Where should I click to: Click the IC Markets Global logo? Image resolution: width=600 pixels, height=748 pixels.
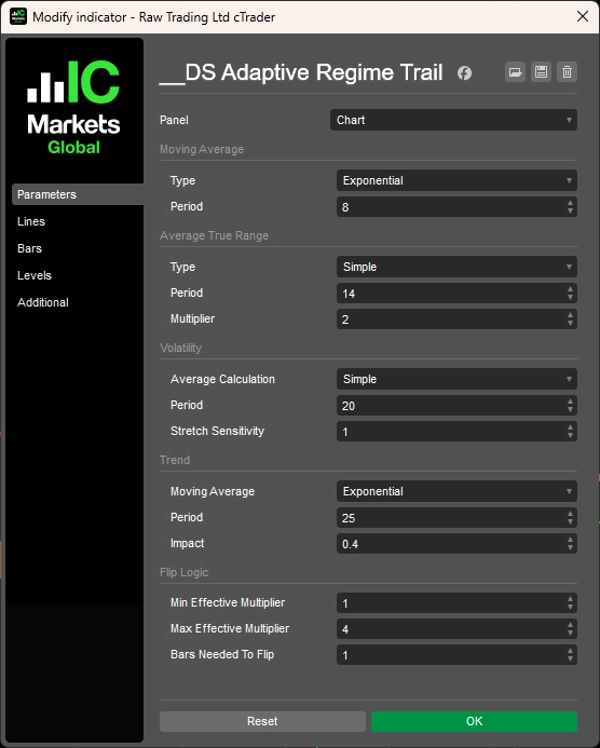tap(74, 107)
